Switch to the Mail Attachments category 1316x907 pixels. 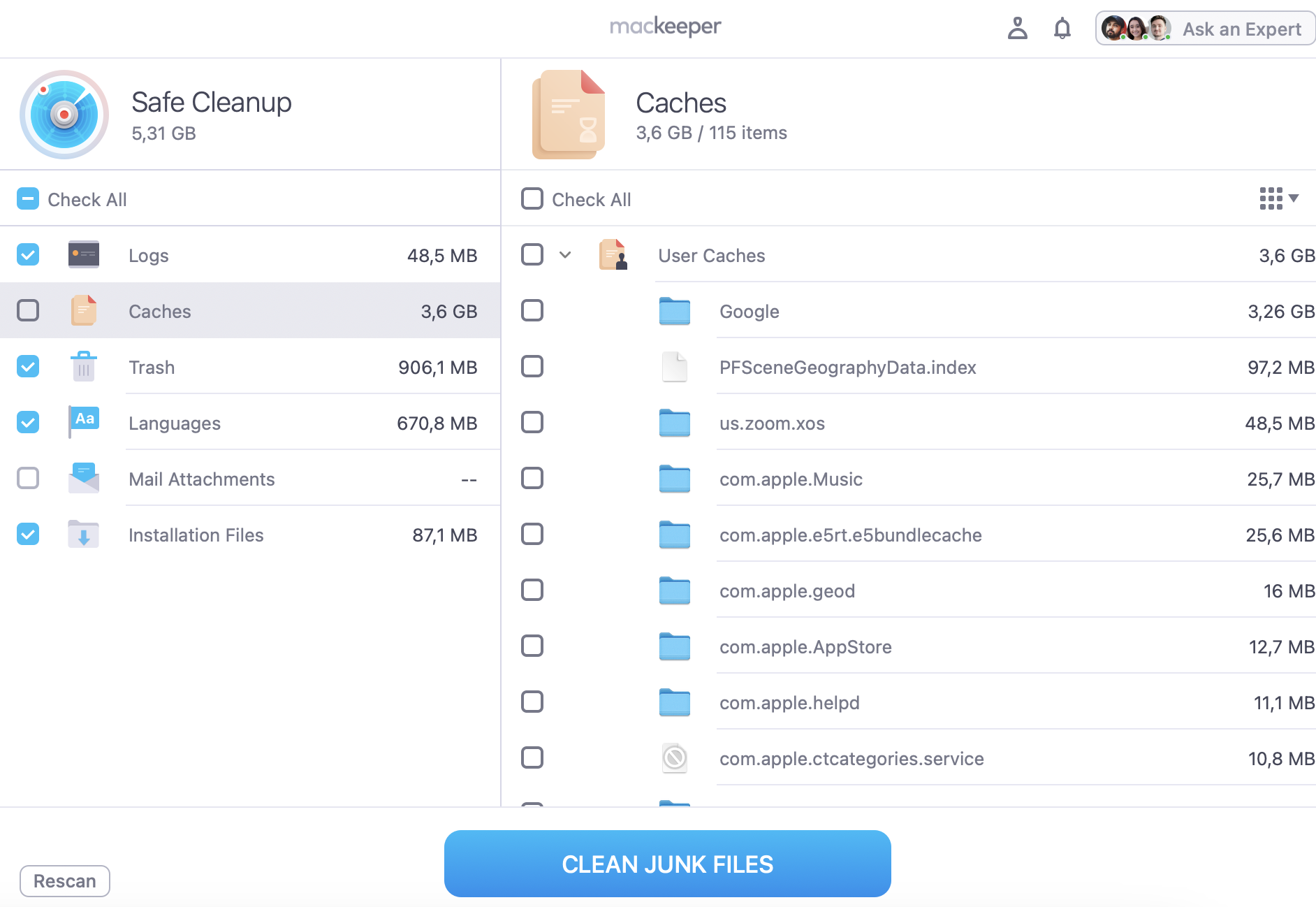tap(210, 479)
